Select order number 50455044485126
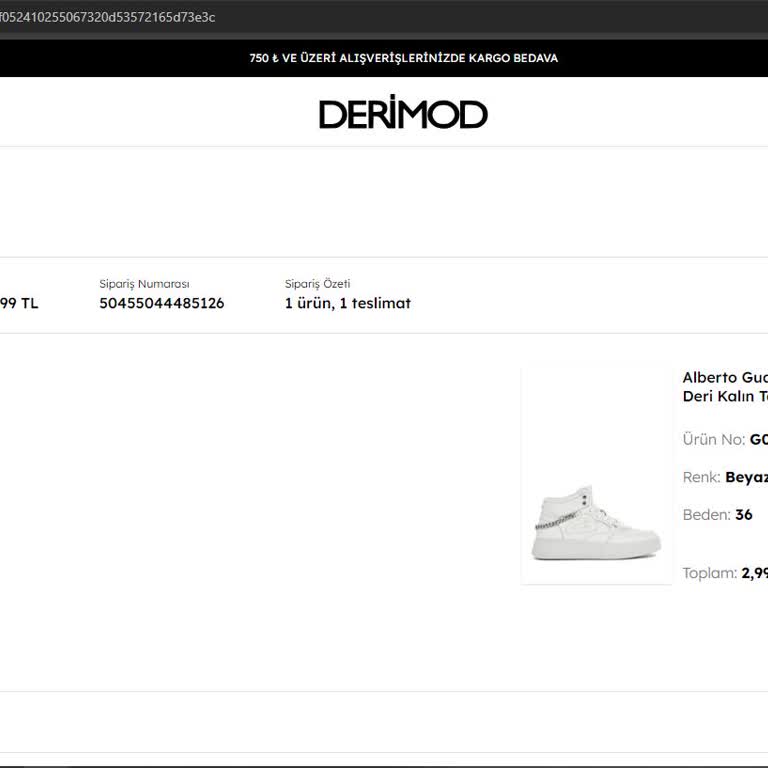Screen dimensions: 768x768 pyautogui.click(x=162, y=303)
